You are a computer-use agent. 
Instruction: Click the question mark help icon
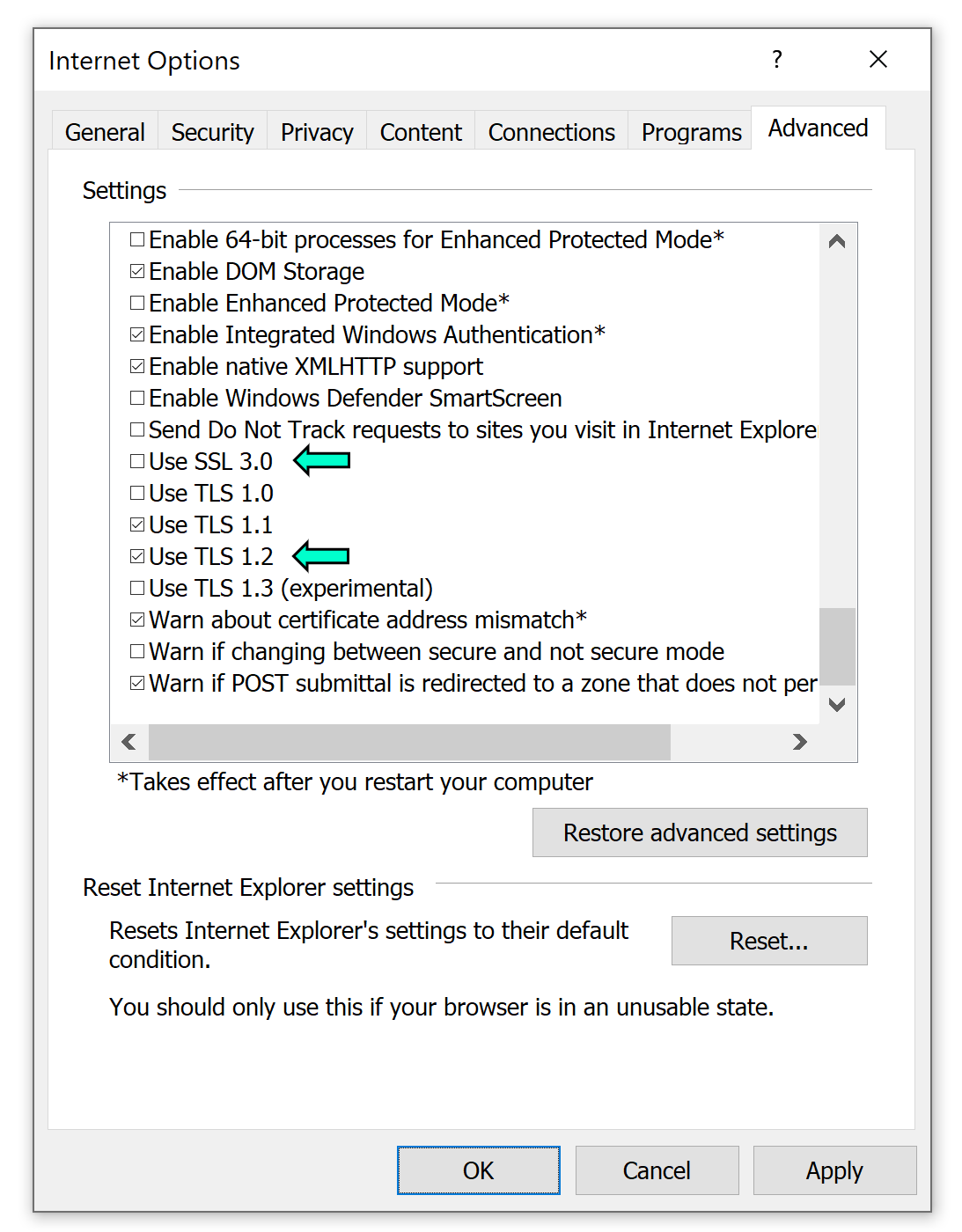[x=776, y=60]
